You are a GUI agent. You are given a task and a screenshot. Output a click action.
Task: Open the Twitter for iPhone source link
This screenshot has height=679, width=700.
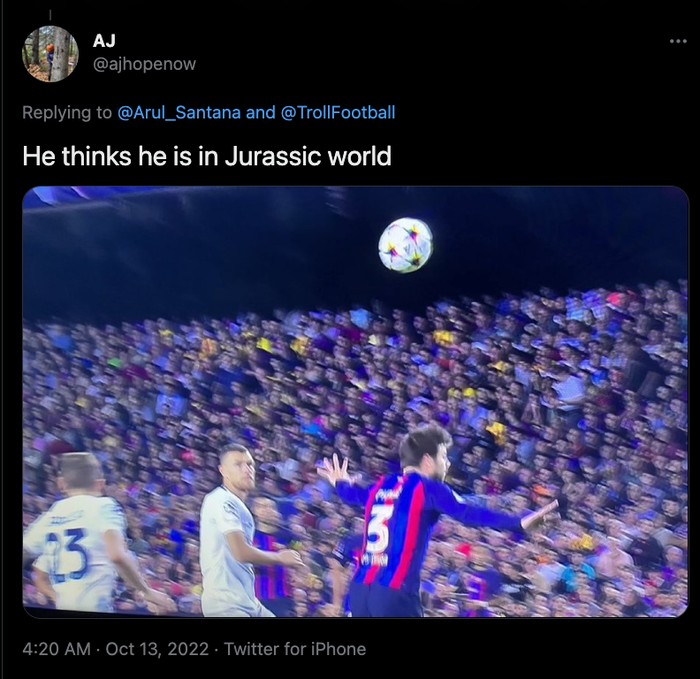pos(295,649)
